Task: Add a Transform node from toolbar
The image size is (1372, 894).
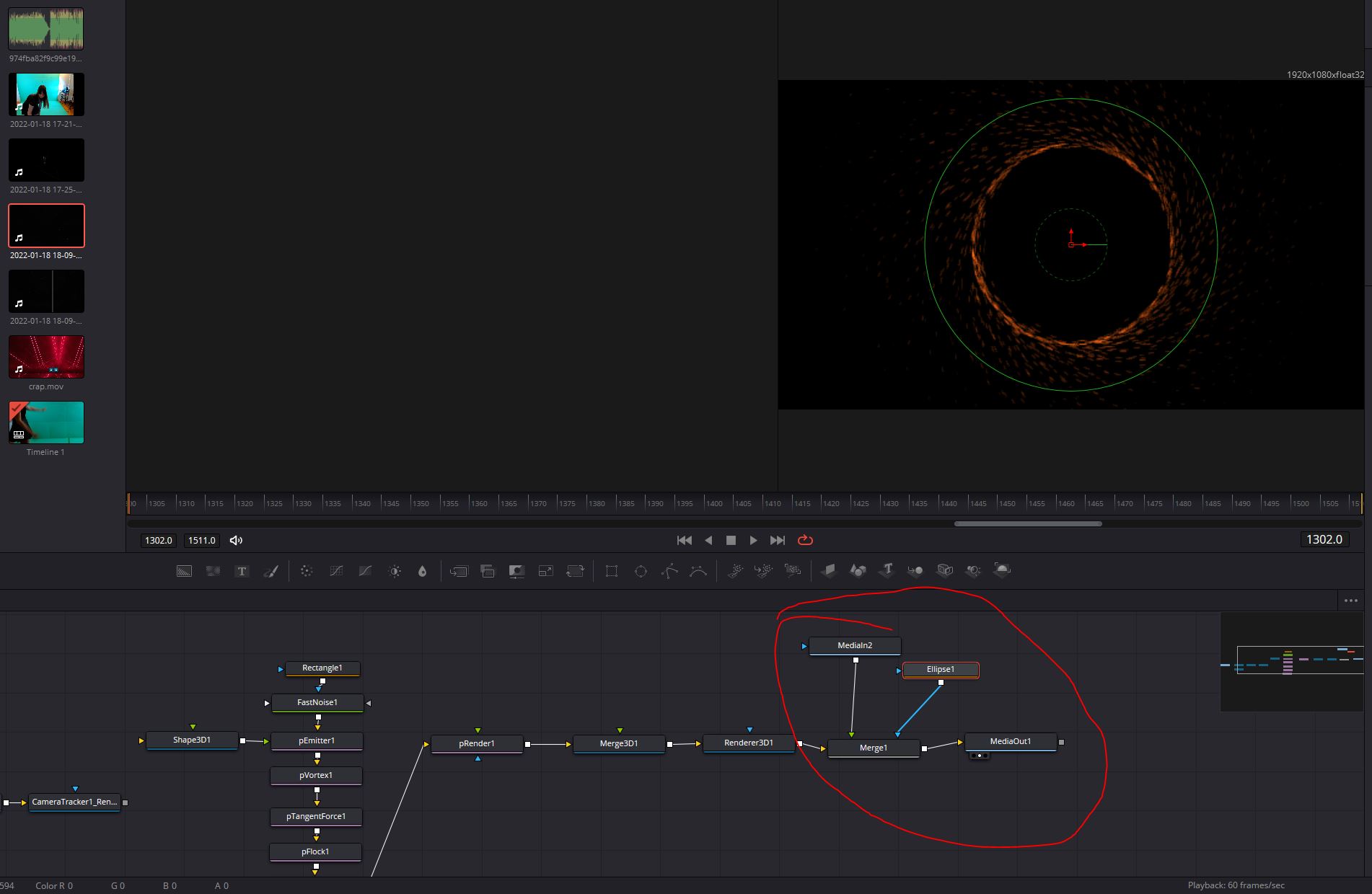Action: tap(575, 571)
